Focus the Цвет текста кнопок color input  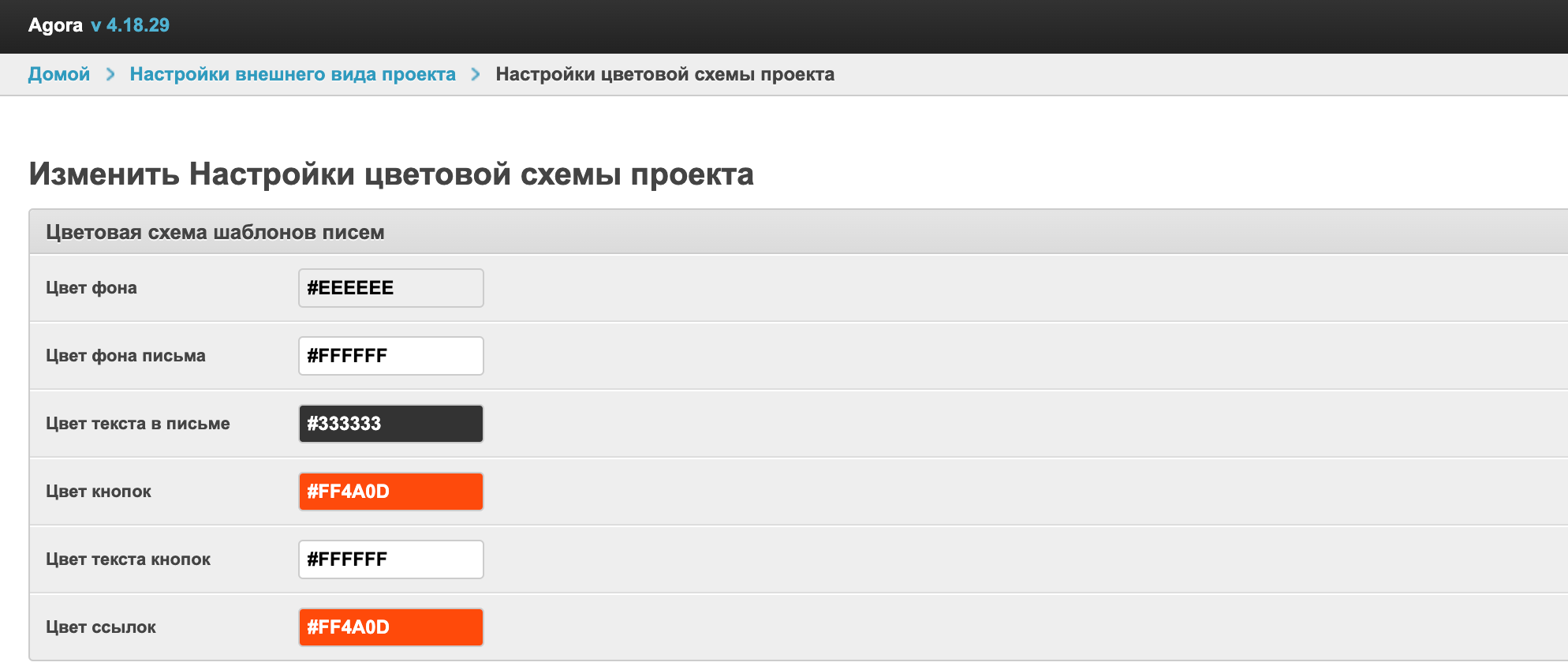pos(390,559)
